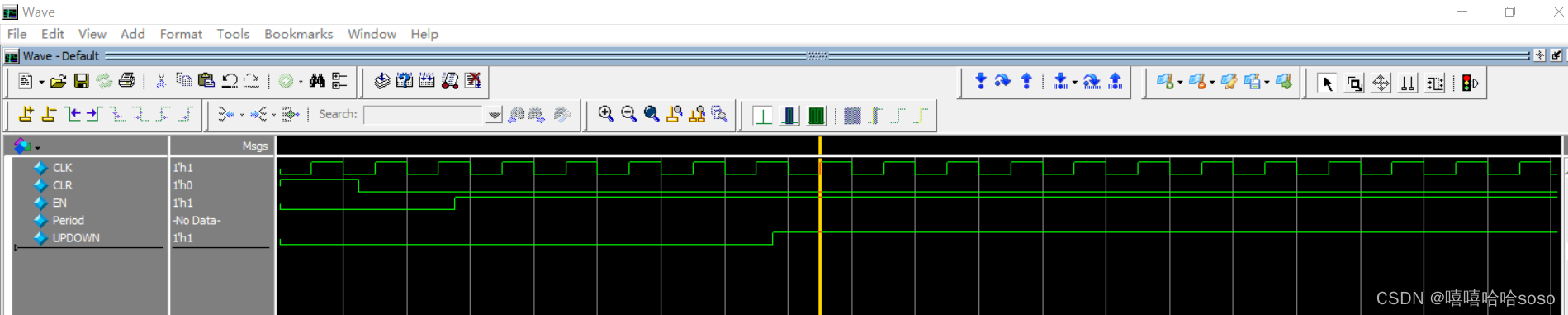Viewport: 1568px width, 315px height.
Task: Undo the last action
Action: 230,81
